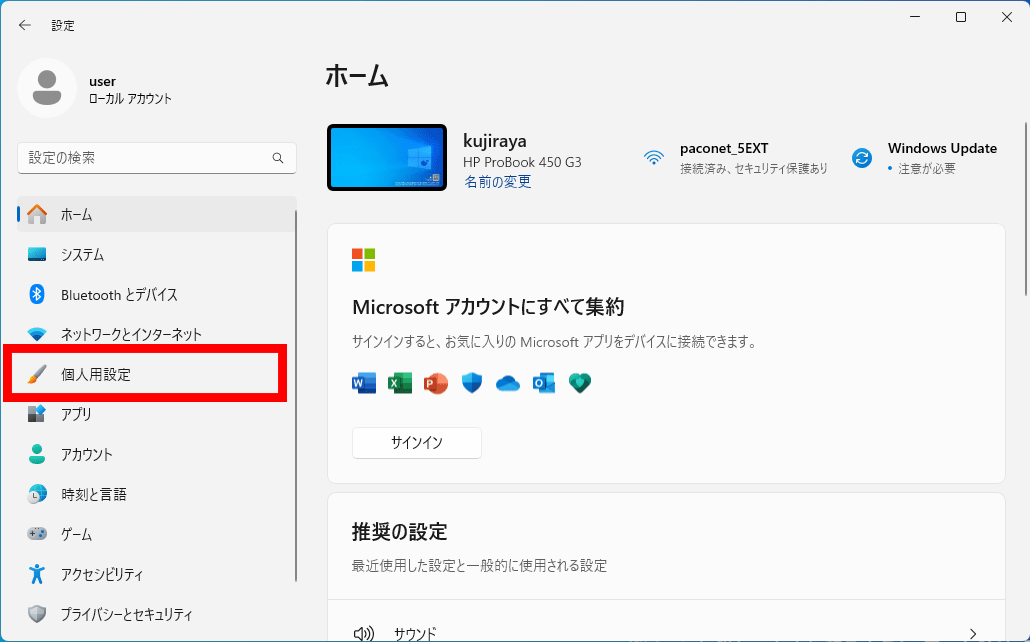This screenshot has height=642, width=1030.
Task: Click the user profile avatar
Action: point(46,88)
